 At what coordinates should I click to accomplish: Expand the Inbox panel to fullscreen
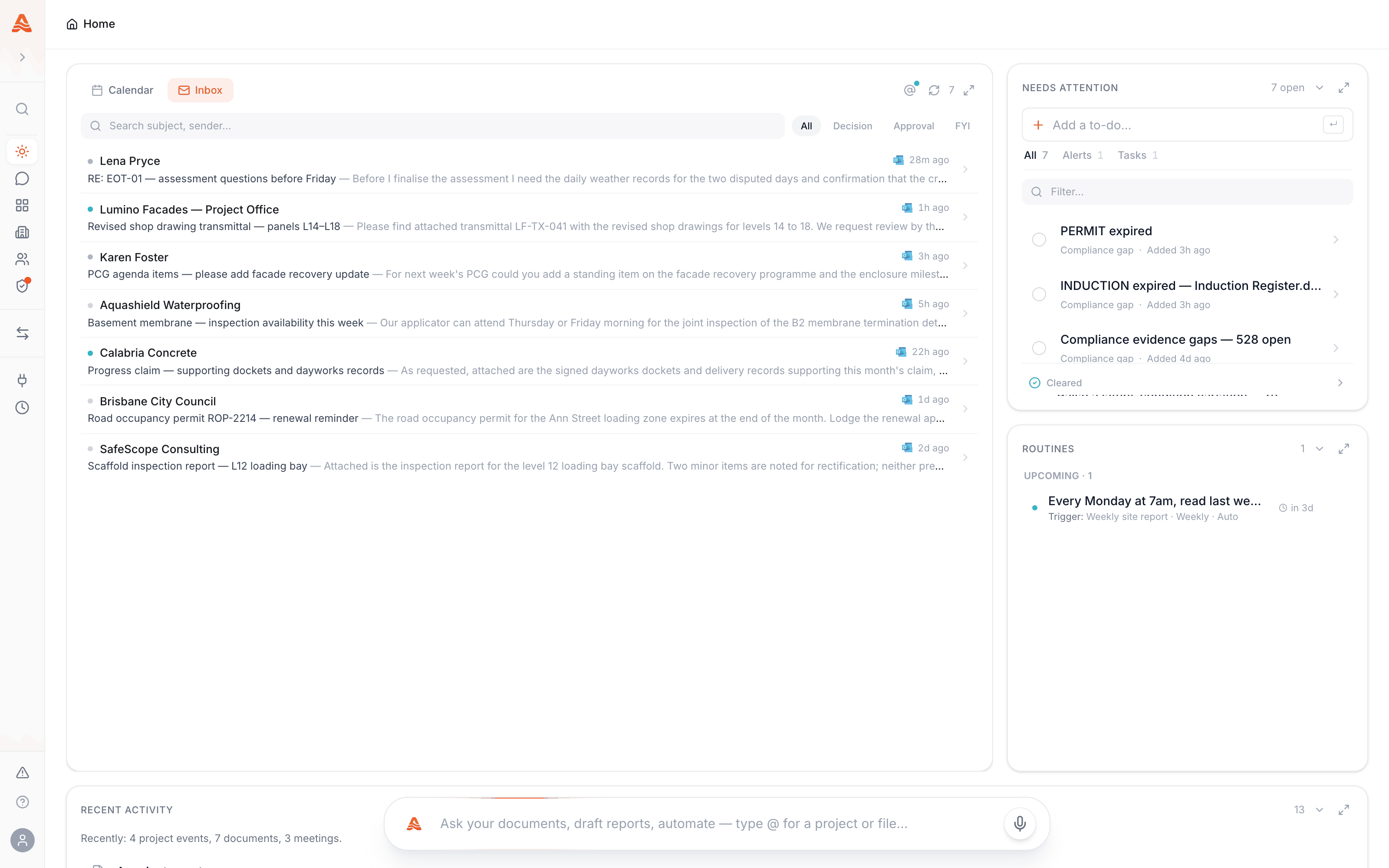pos(969,90)
